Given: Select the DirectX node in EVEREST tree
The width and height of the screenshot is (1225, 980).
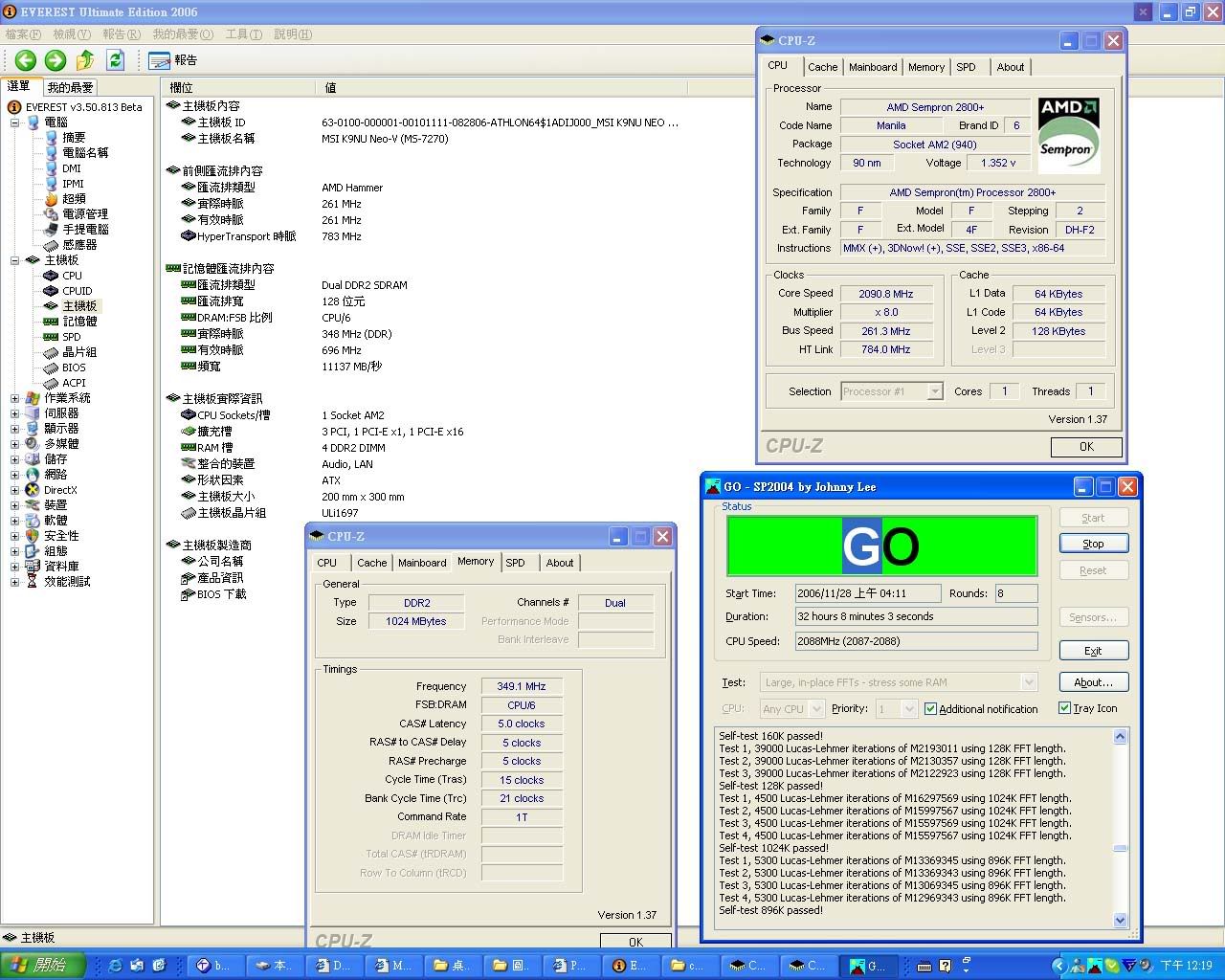Looking at the screenshot, I should [x=60, y=490].
